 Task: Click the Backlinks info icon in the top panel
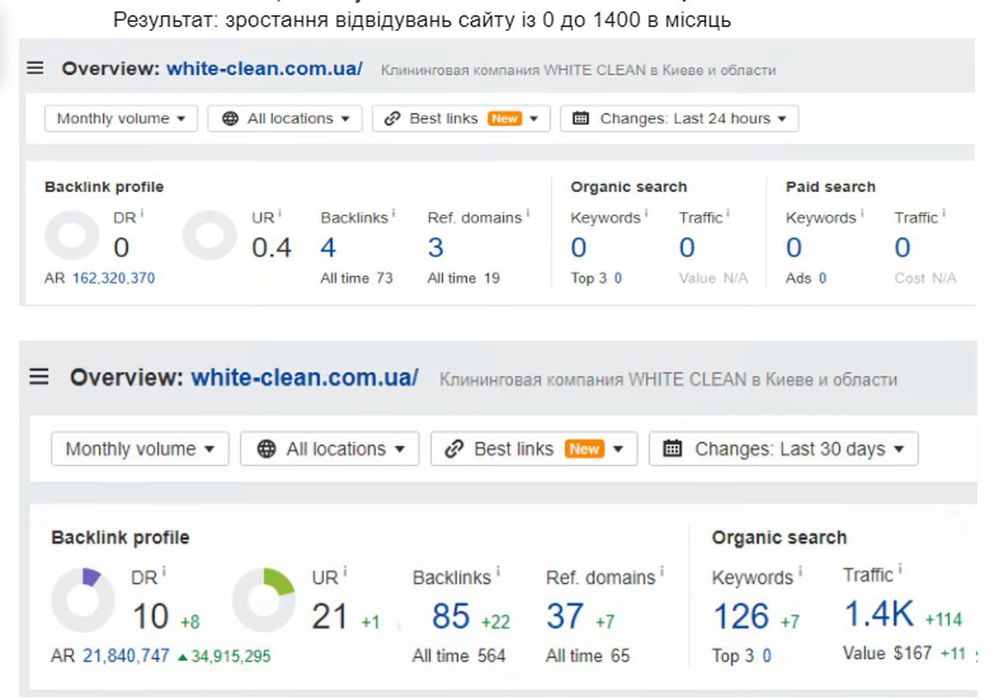tap(393, 214)
